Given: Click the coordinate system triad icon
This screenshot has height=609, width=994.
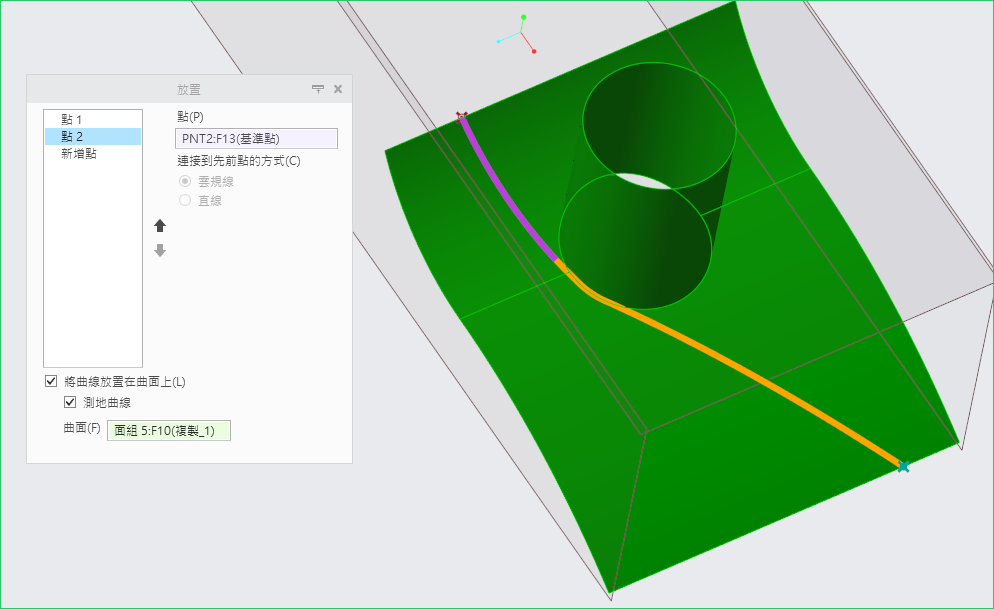Looking at the screenshot, I should (x=521, y=35).
